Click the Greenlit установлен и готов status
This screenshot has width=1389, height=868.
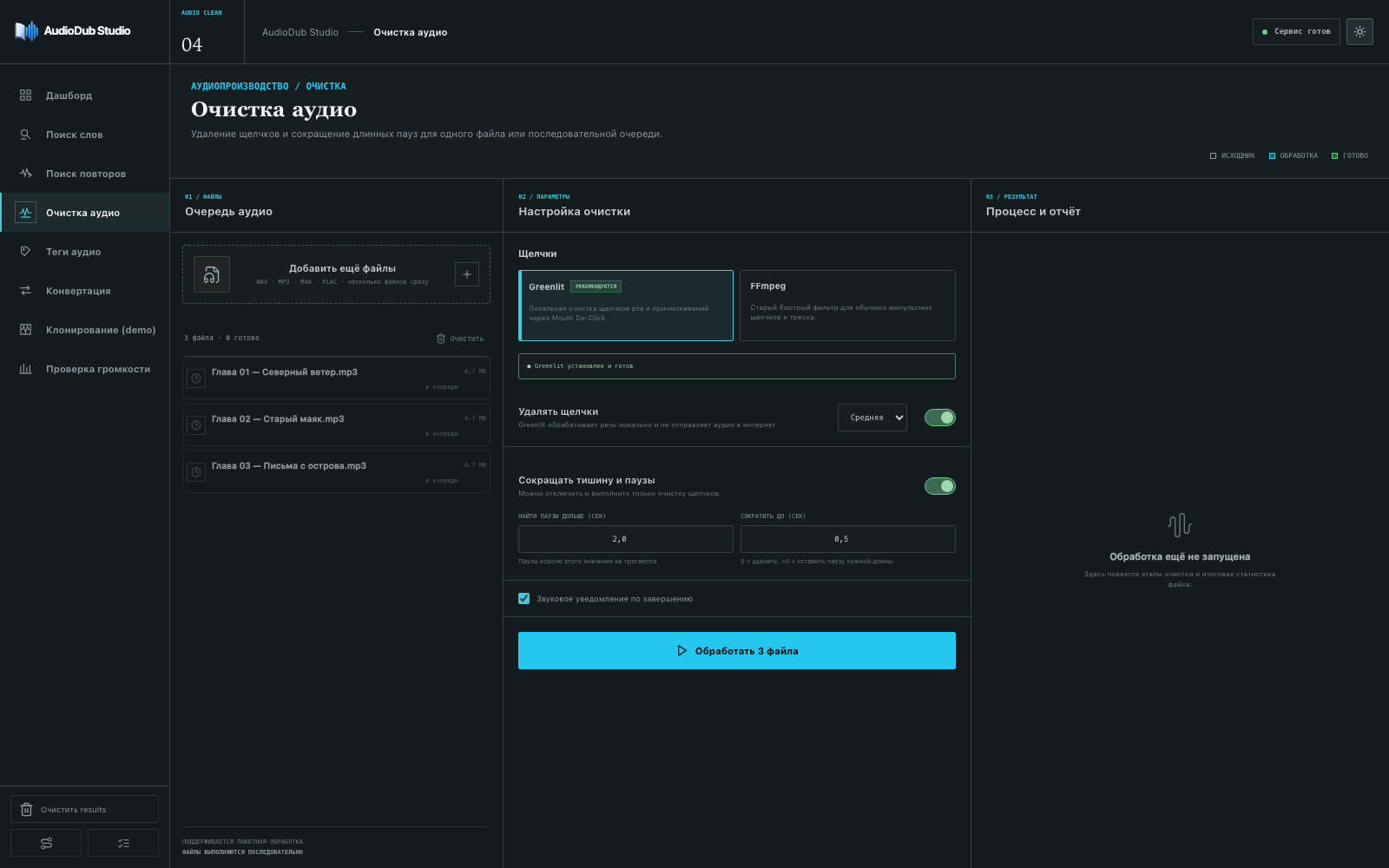pyautogui.click(x=737, y=366)
